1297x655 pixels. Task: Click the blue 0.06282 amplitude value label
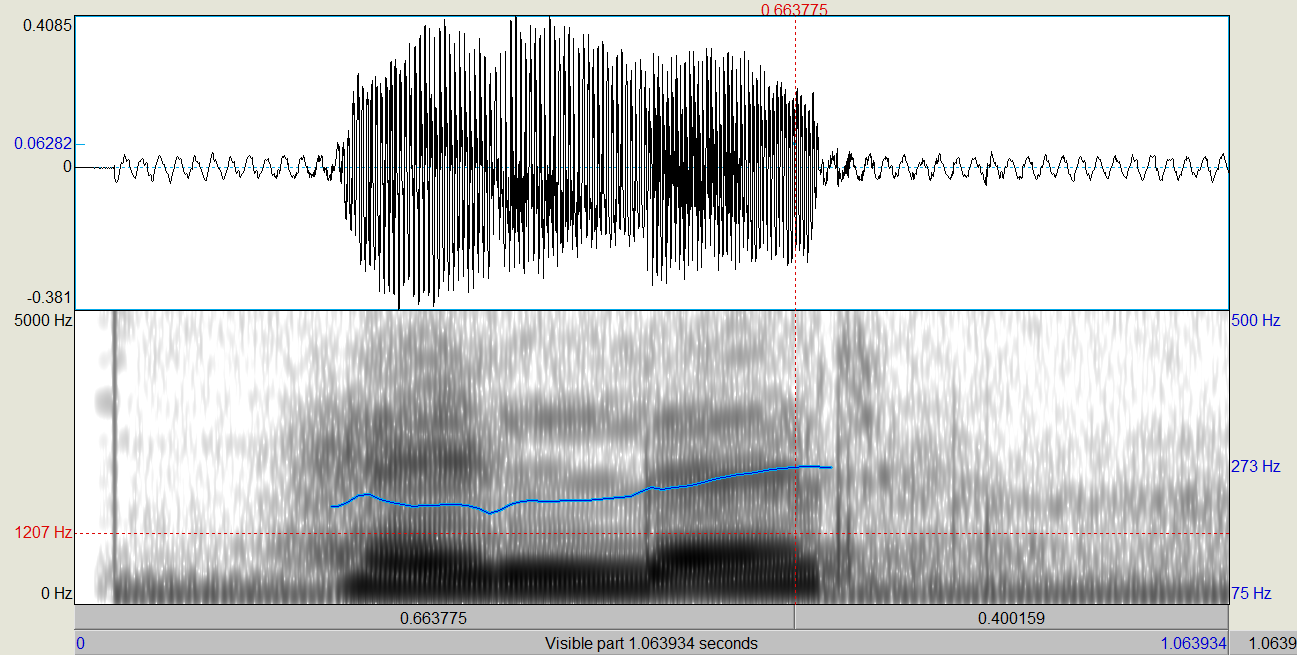point(43,143)
